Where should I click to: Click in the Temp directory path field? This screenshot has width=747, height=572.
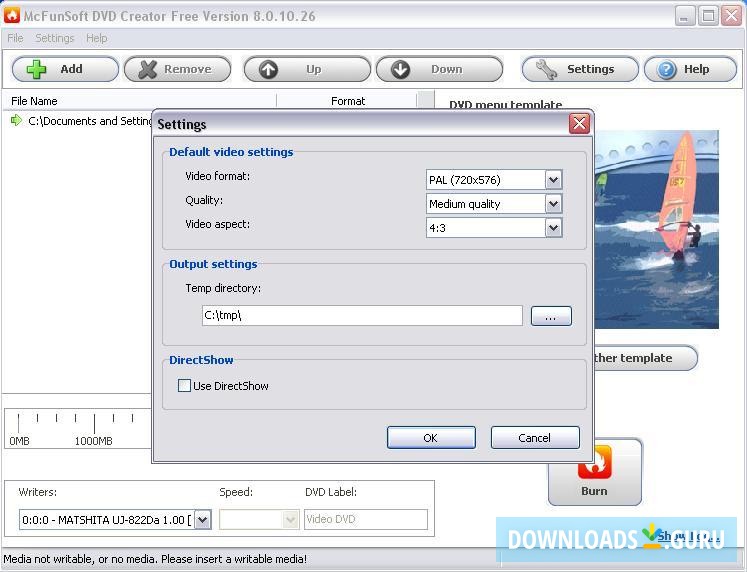pos(362,315)
